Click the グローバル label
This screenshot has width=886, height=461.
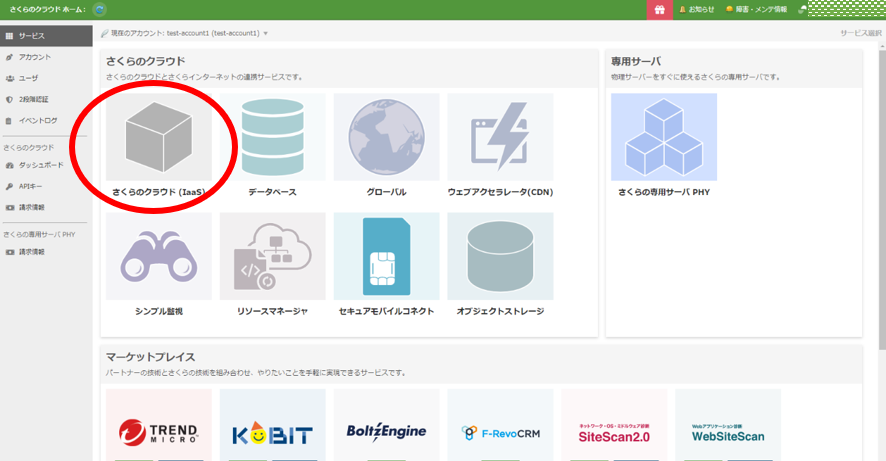386,192
